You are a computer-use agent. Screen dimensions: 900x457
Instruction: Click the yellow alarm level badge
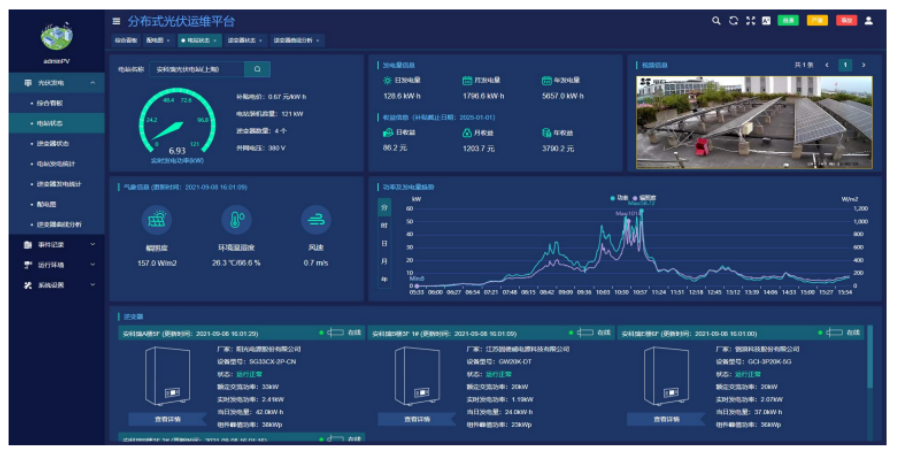[x=817, y=21]
